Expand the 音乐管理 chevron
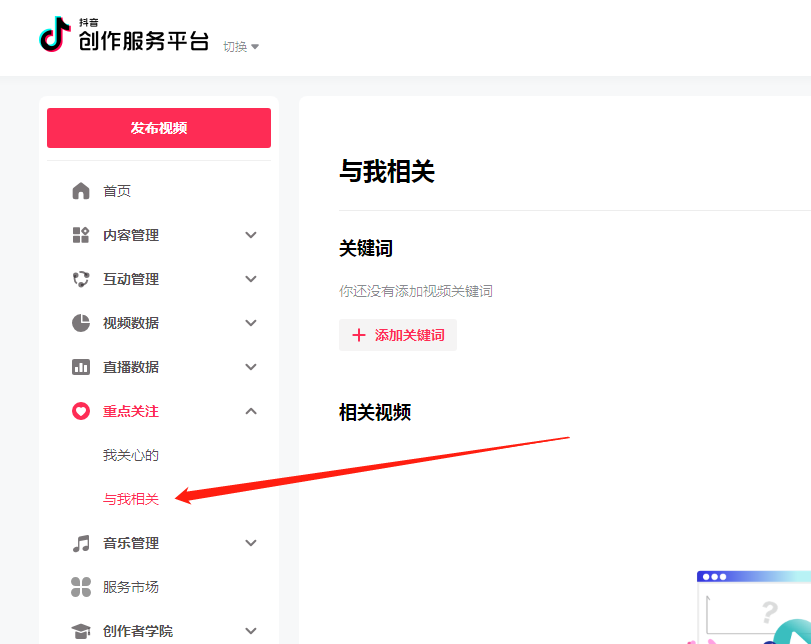The image size is (811, 644). (251, 543)
